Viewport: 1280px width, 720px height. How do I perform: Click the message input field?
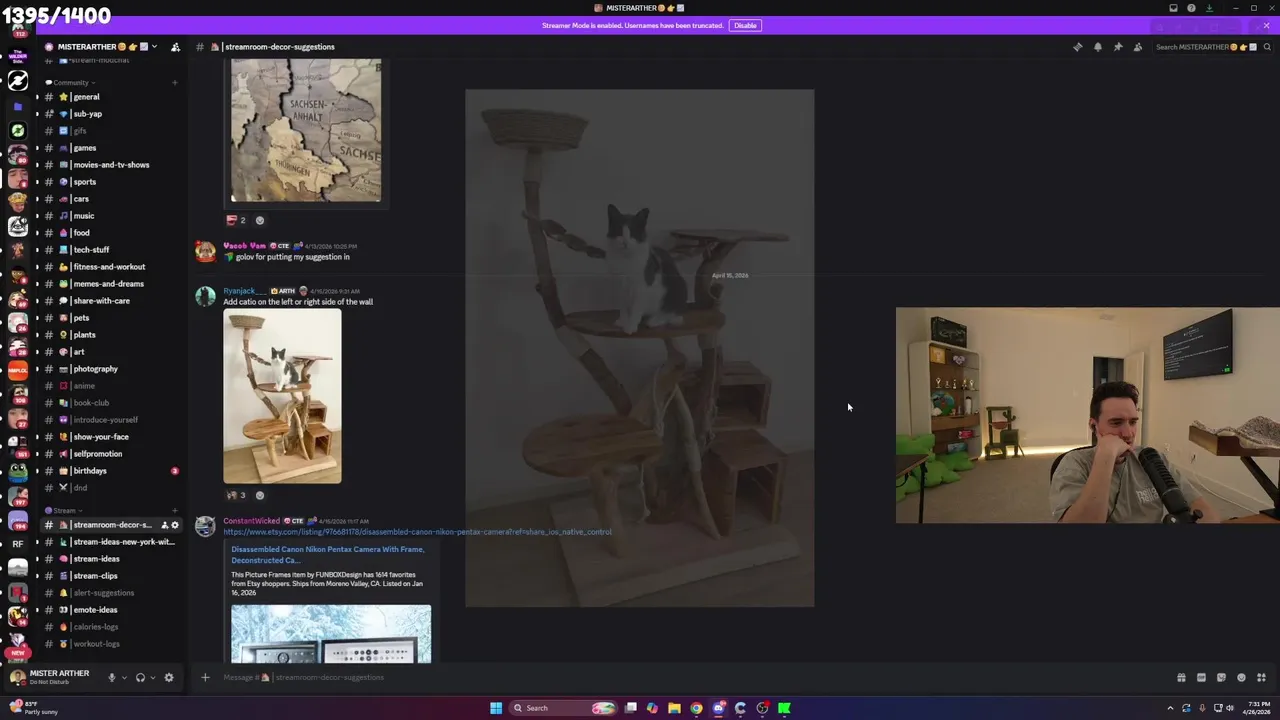pos(690,677)
